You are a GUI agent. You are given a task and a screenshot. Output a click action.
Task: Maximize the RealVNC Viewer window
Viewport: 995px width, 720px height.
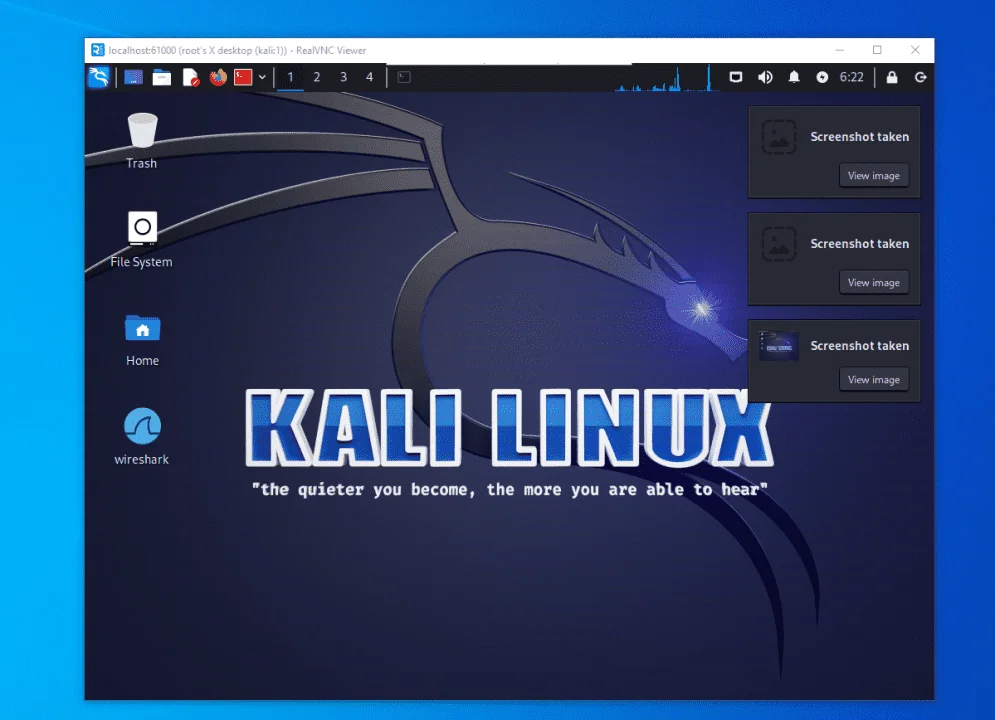877,50
